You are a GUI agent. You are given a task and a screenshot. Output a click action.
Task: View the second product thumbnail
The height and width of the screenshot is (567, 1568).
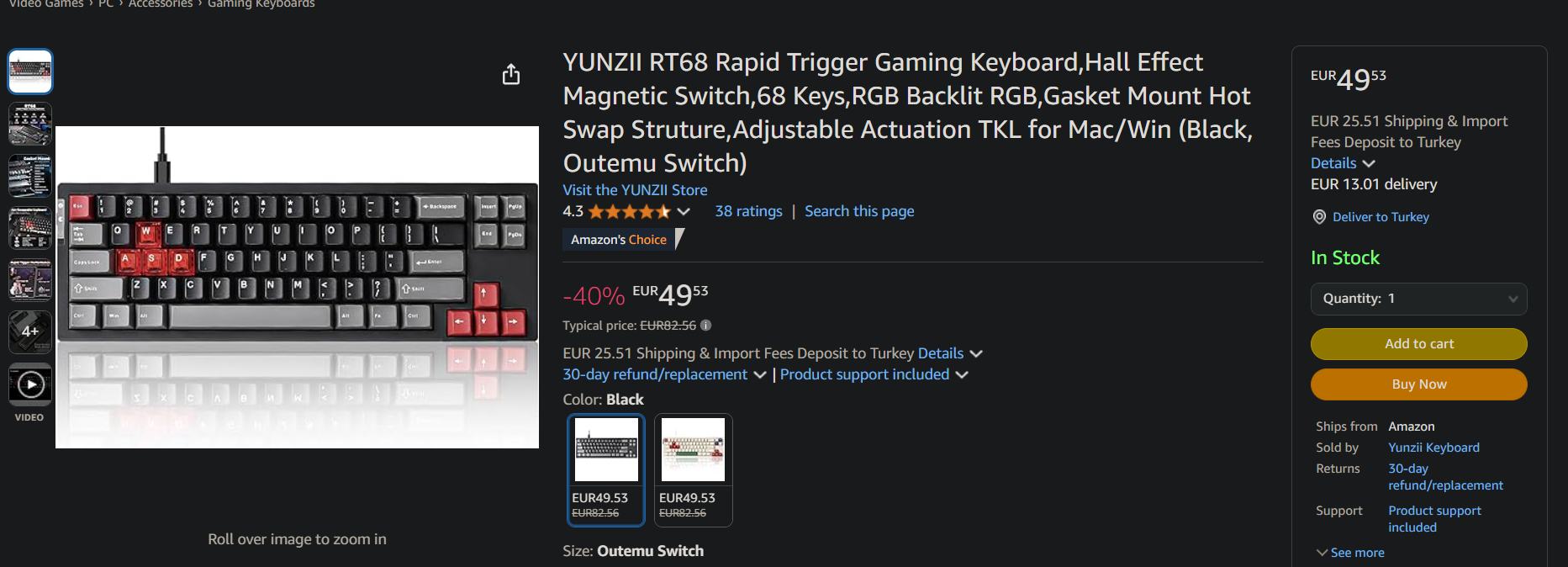point(30,124)
